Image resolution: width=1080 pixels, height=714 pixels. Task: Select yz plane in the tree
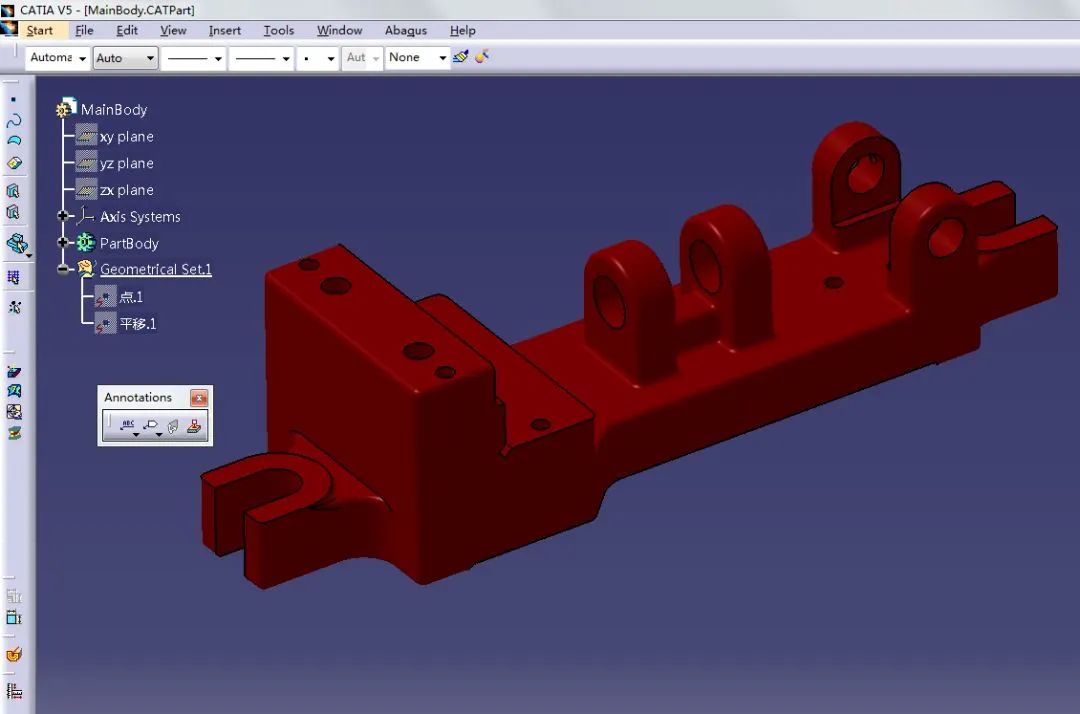tap(127, 163)
